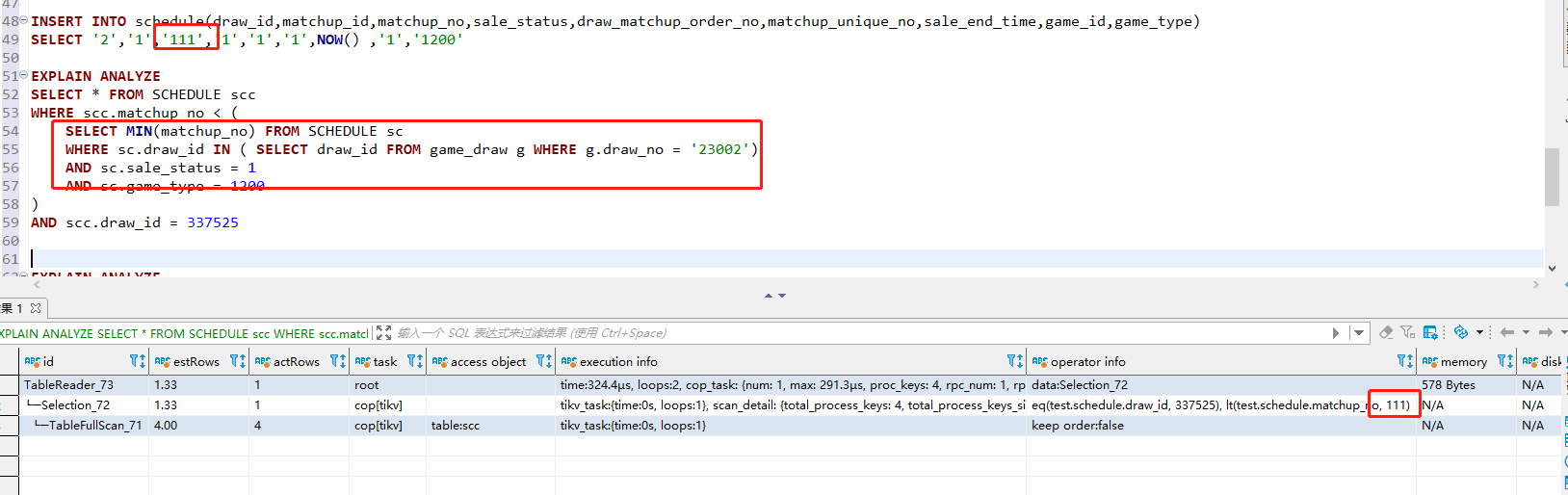Image resolution: width=1568 pixels, height=495 pixels.
Task: Click the filter/sort icon on estRows column
Action: point(238,361)
